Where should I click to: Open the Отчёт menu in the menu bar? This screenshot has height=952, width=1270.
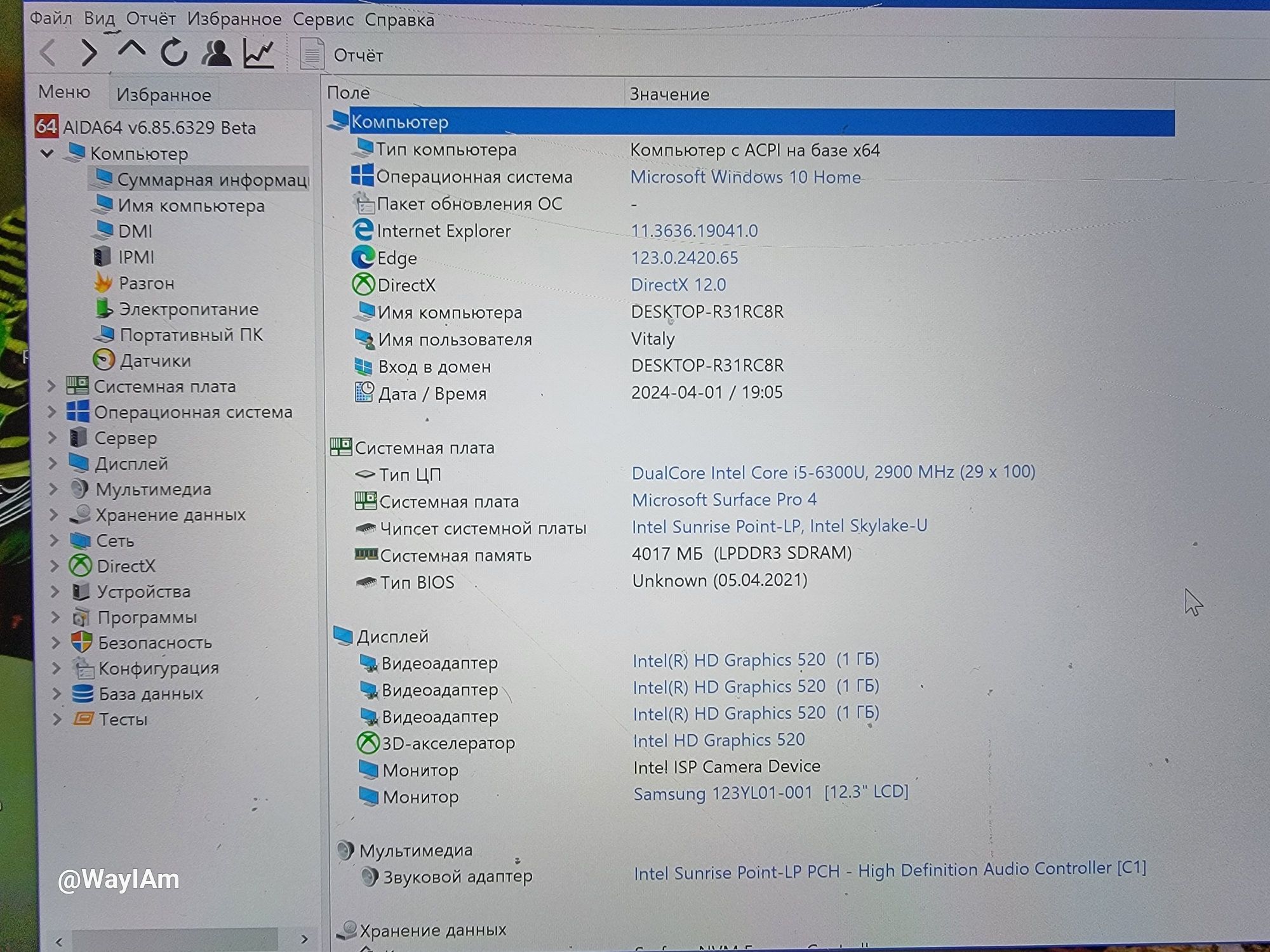(x=150, y=18)
